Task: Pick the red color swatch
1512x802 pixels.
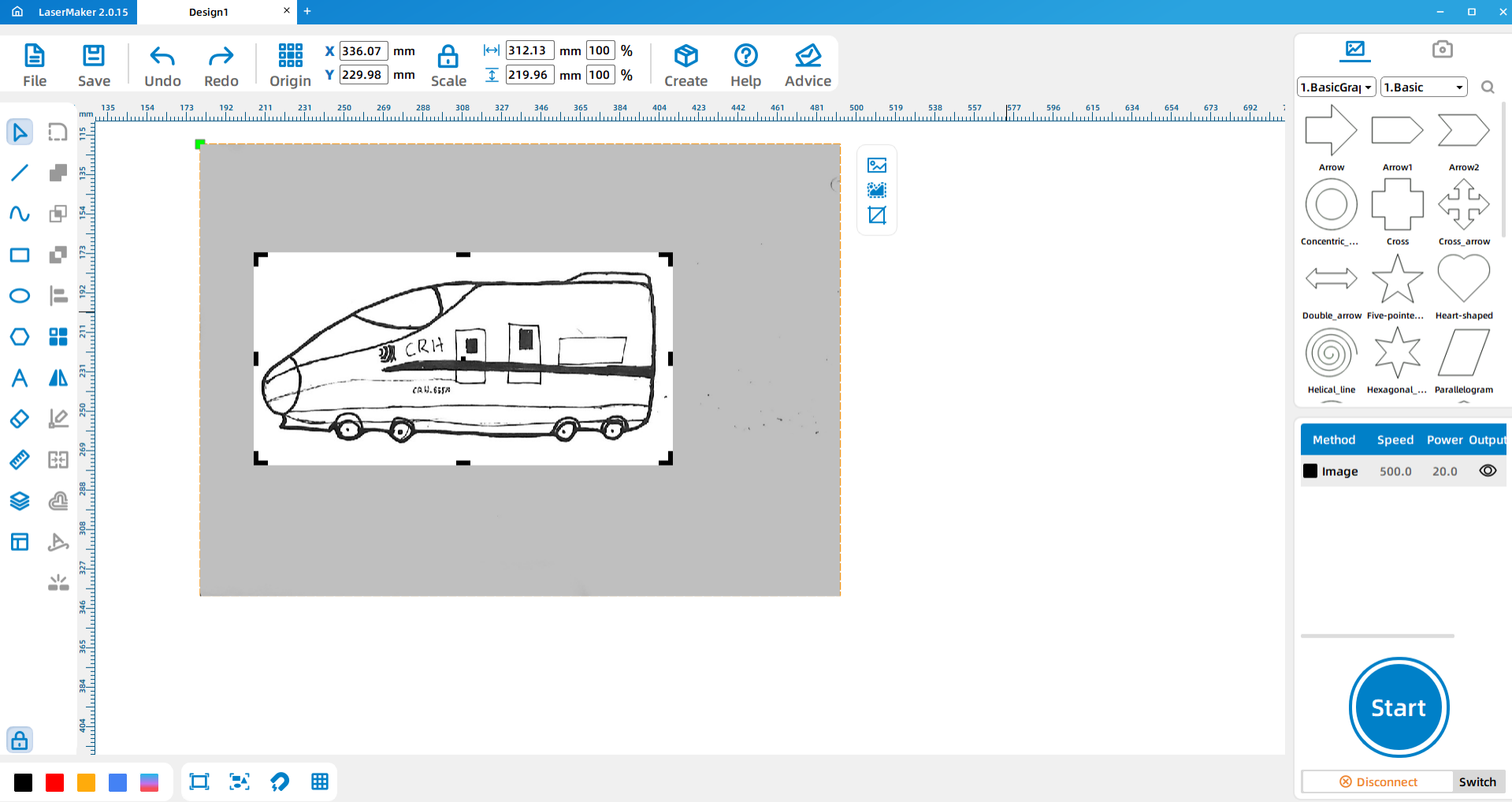Action: pyautogui.click(x=55, y=782)
